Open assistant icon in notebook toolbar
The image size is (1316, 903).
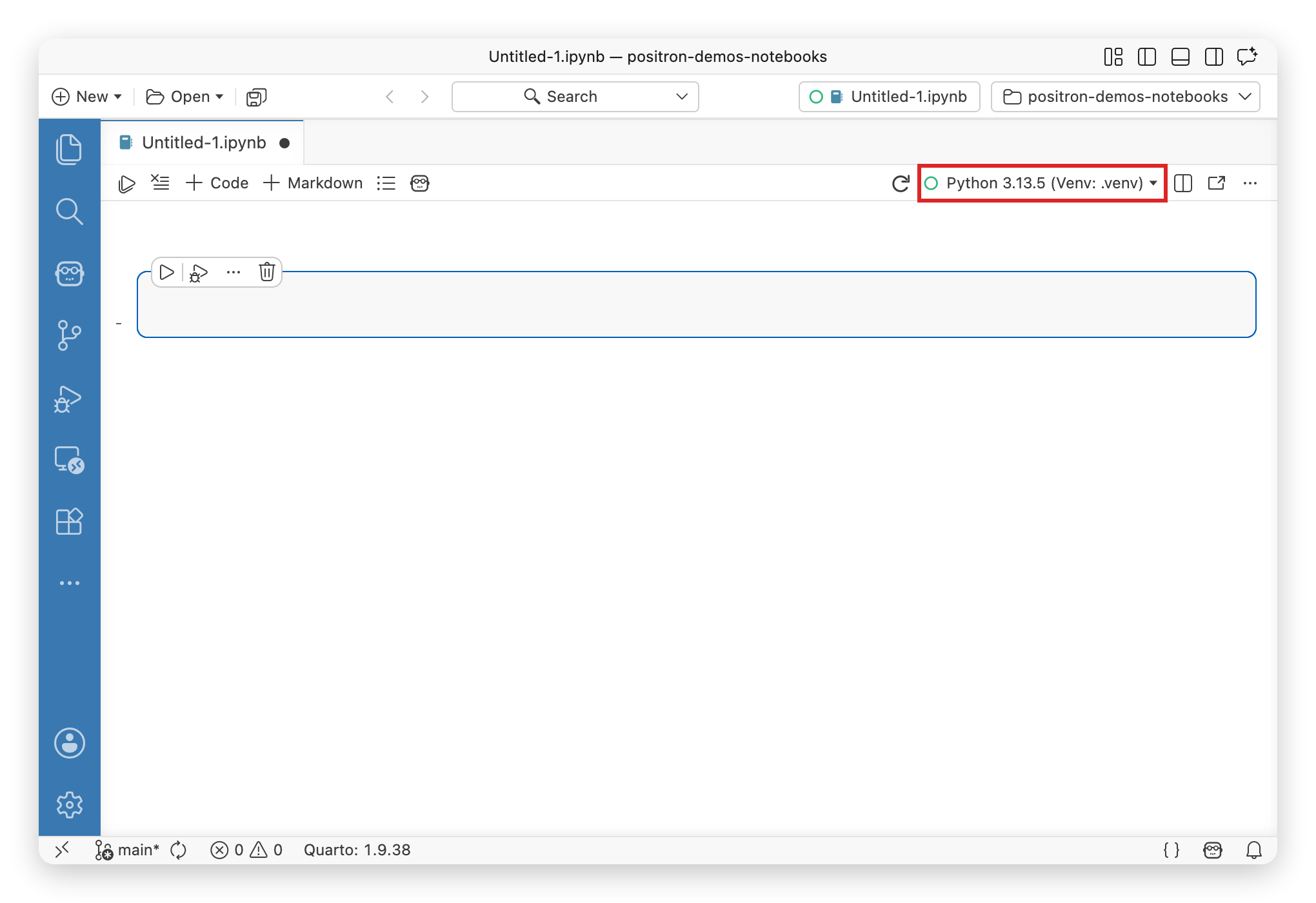click(x=419, y=183)
